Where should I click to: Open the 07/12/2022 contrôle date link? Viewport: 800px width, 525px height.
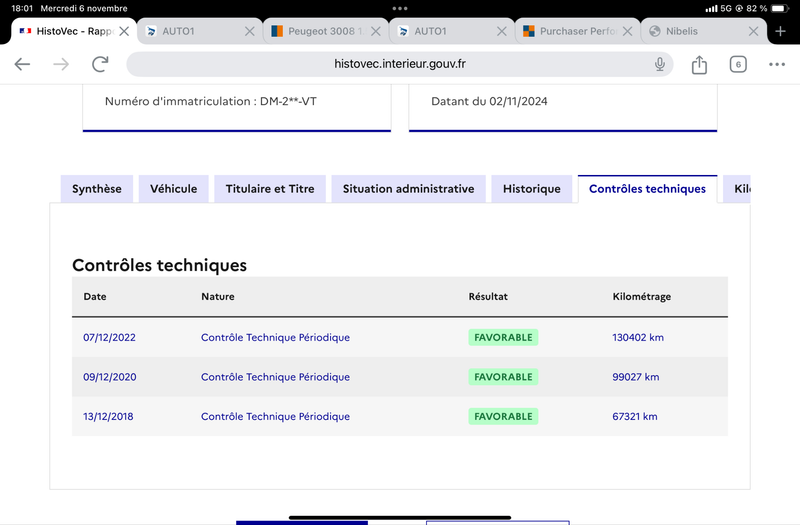click(x=109, y=337)
